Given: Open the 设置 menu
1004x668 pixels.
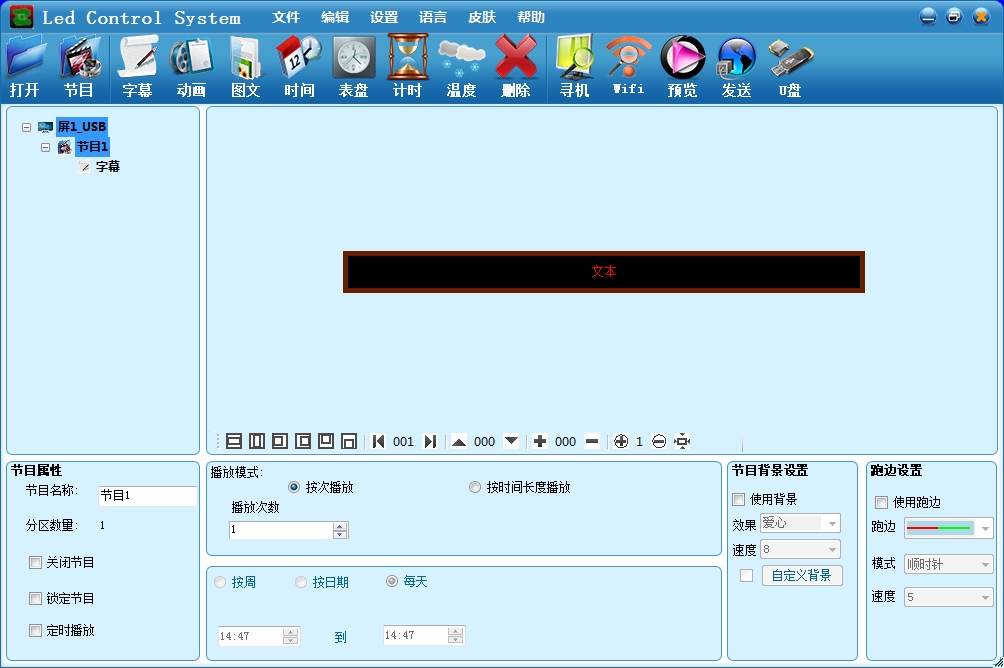Looking at the screenshot, I should pyautogui.click(x=384, y=17).
